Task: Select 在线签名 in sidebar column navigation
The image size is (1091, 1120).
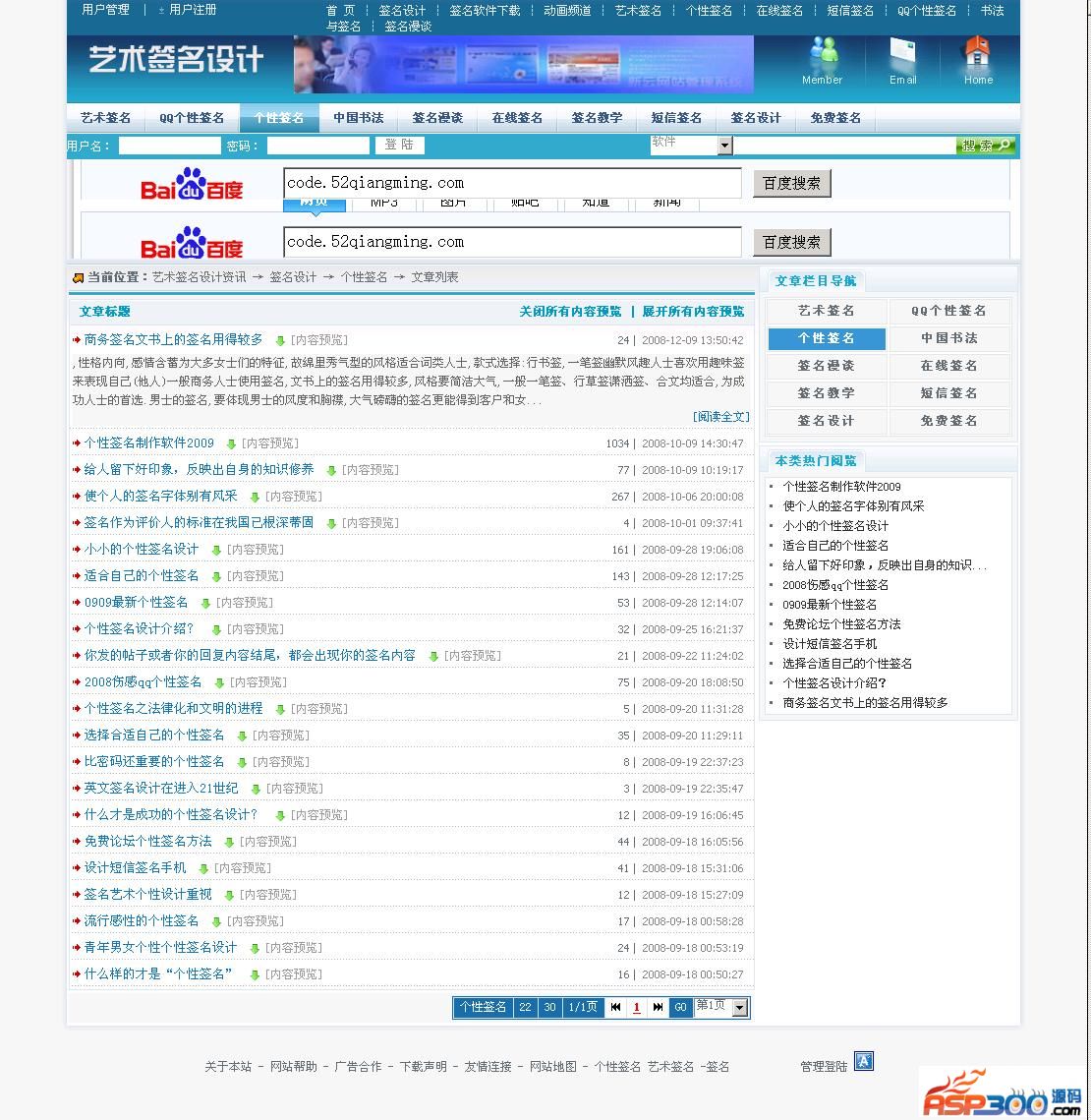Action: 948,366
